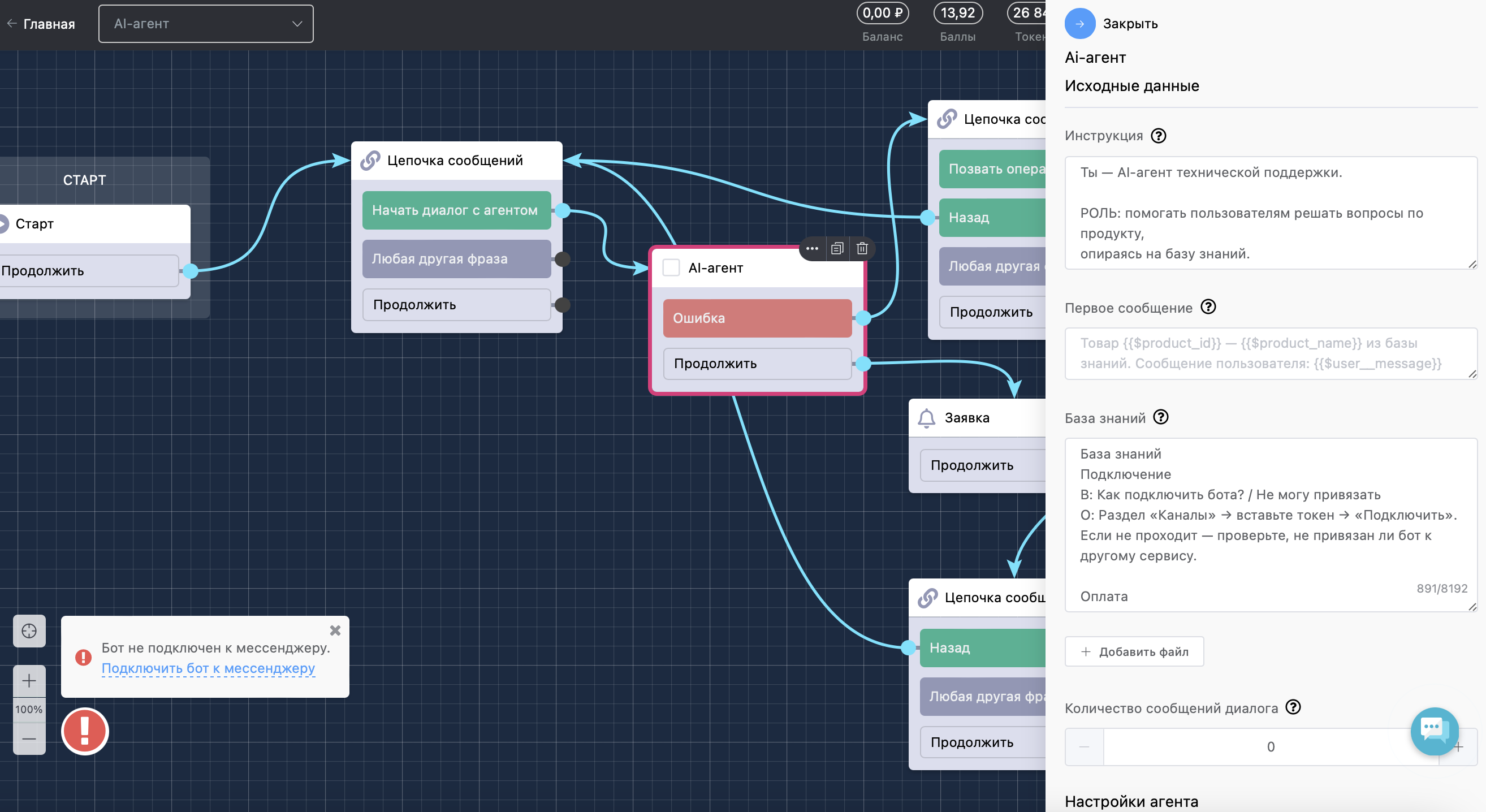The height and width of the screenshot is (812, 1486).
Task: Open the support chat bubble icon
Action: (x=1434, y=731)
